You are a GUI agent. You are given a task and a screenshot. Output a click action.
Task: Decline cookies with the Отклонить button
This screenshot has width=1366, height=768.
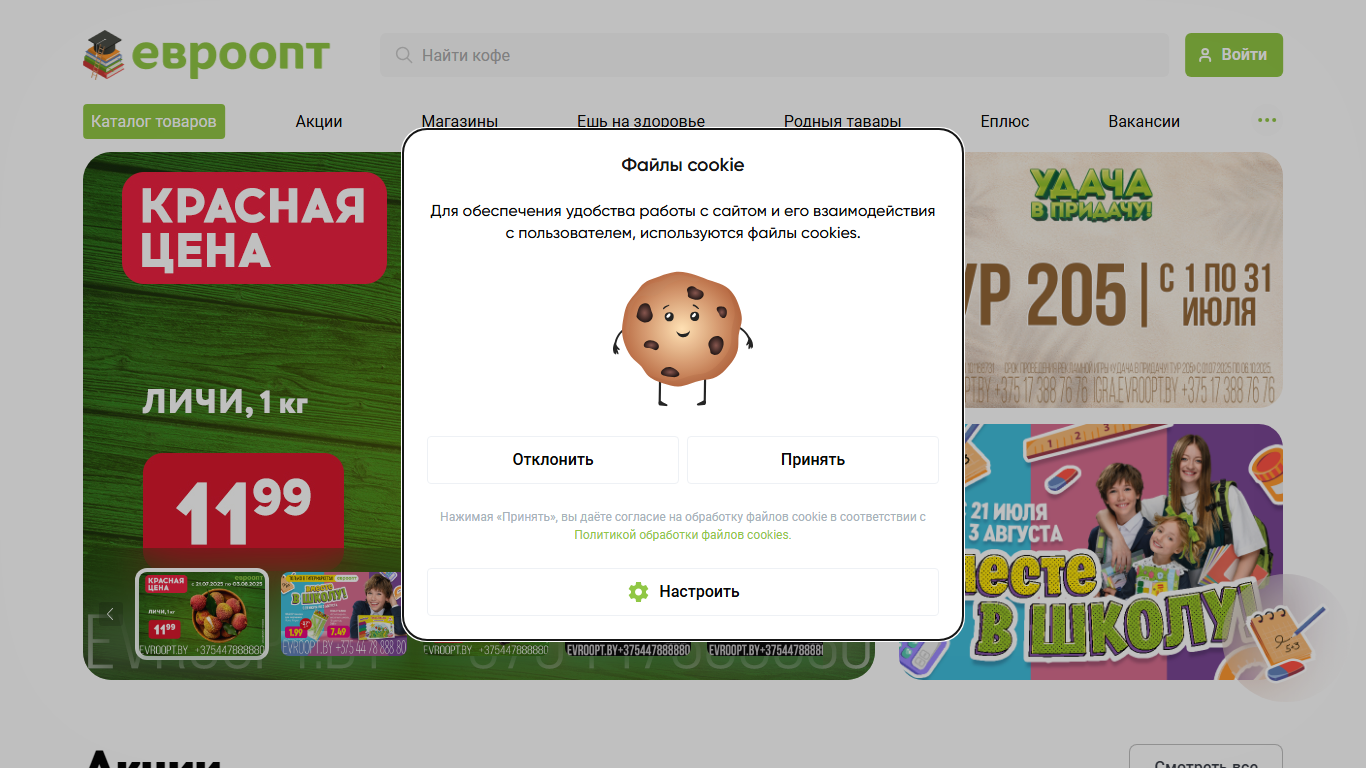click(553, 460)
